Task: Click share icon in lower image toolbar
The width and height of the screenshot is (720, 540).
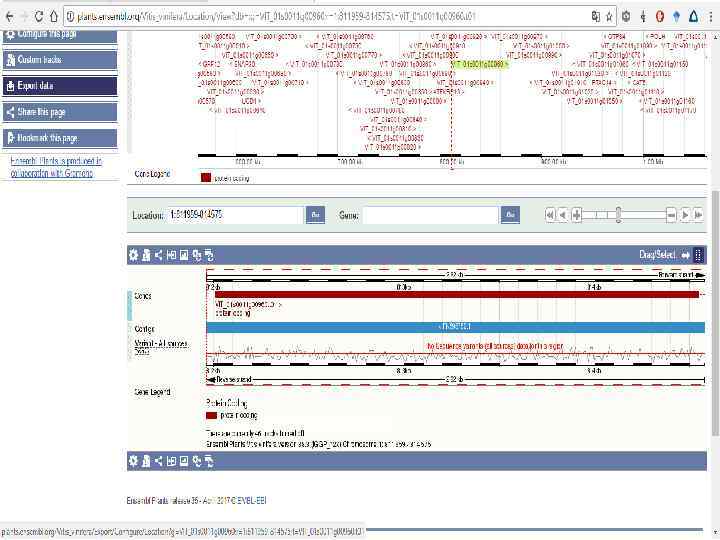Action: point(158,461)
